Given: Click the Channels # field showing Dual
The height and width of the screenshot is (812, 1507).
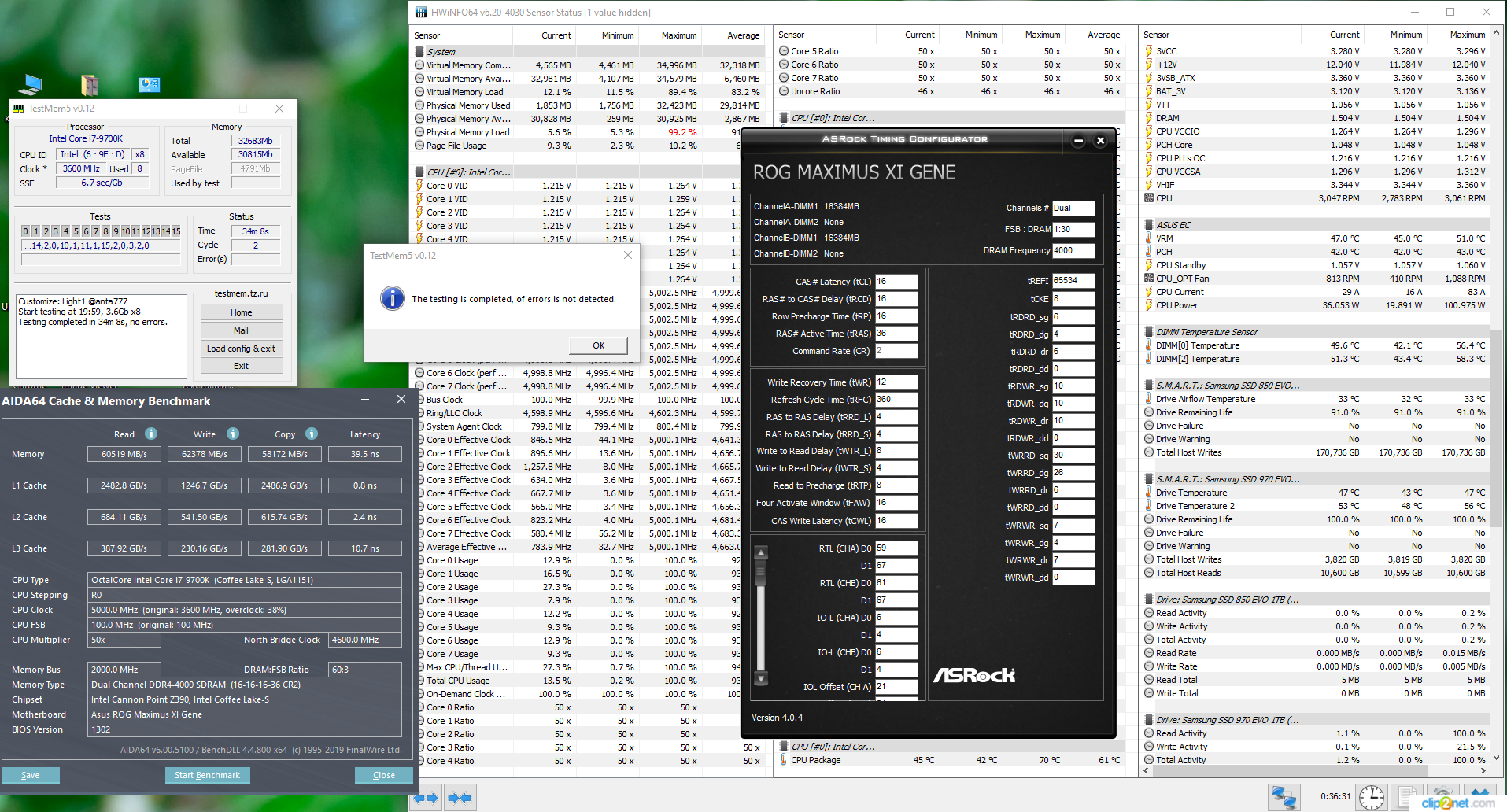Looking at the screenshot, I should coord(1073,209).
